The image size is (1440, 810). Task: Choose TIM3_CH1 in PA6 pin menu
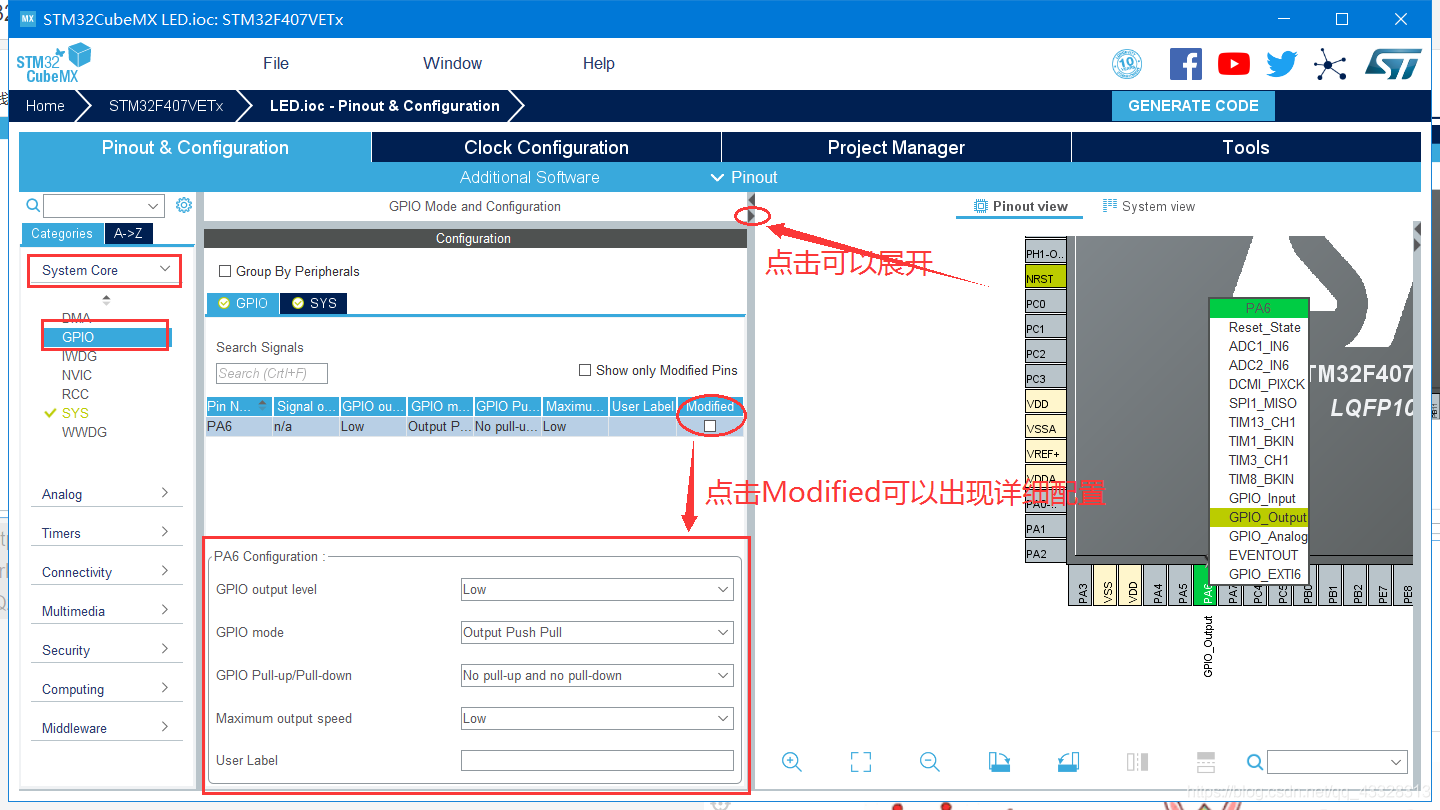(1258, 460)
